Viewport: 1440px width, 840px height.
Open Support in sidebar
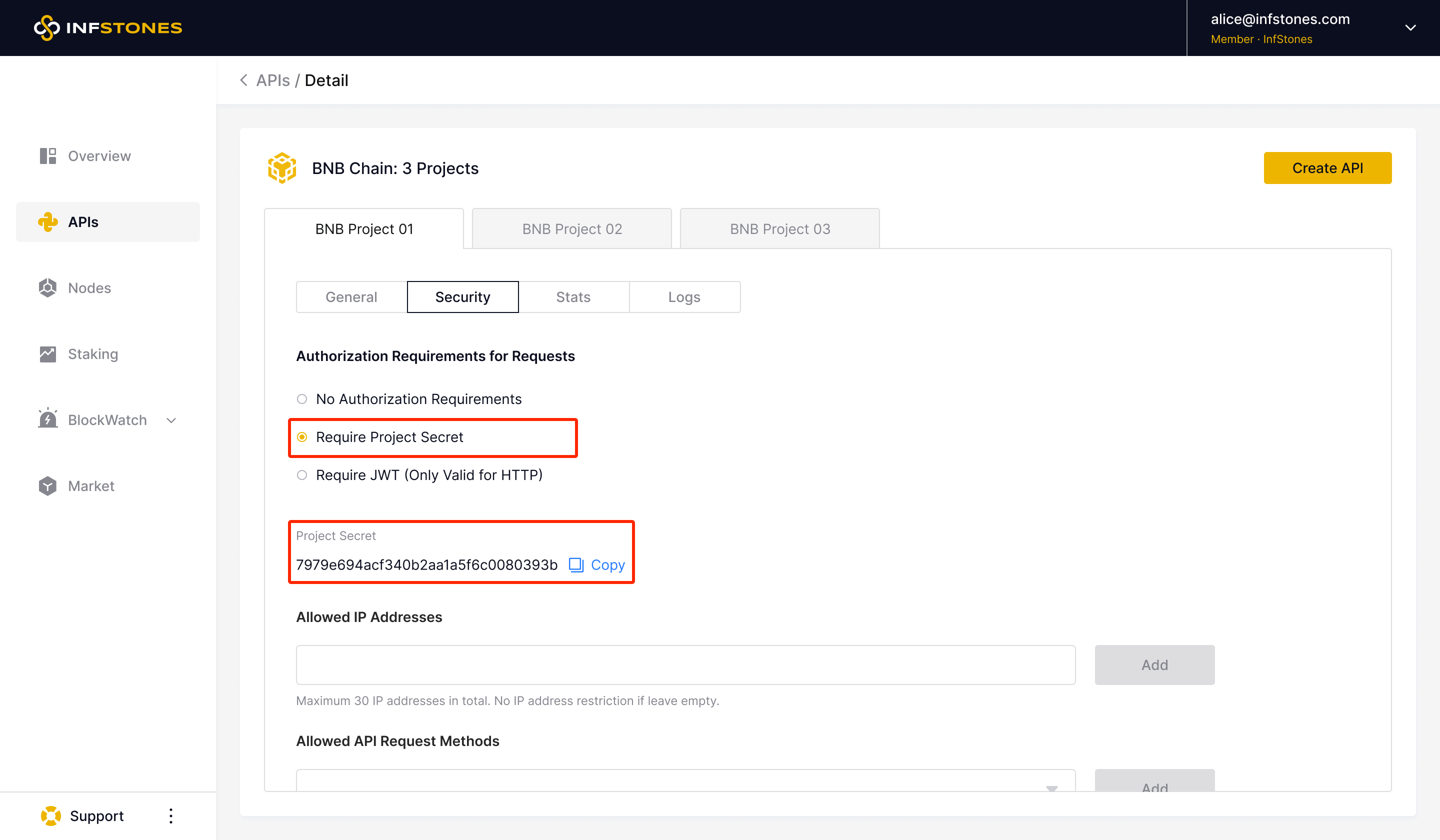pyautogui.click(x=97, y=816)
